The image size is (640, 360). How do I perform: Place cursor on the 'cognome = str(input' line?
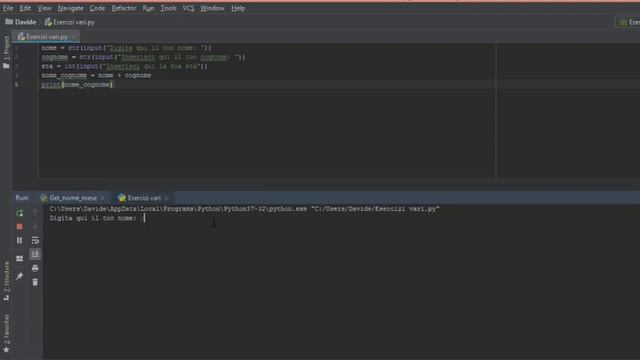click(x=143, y=57)
